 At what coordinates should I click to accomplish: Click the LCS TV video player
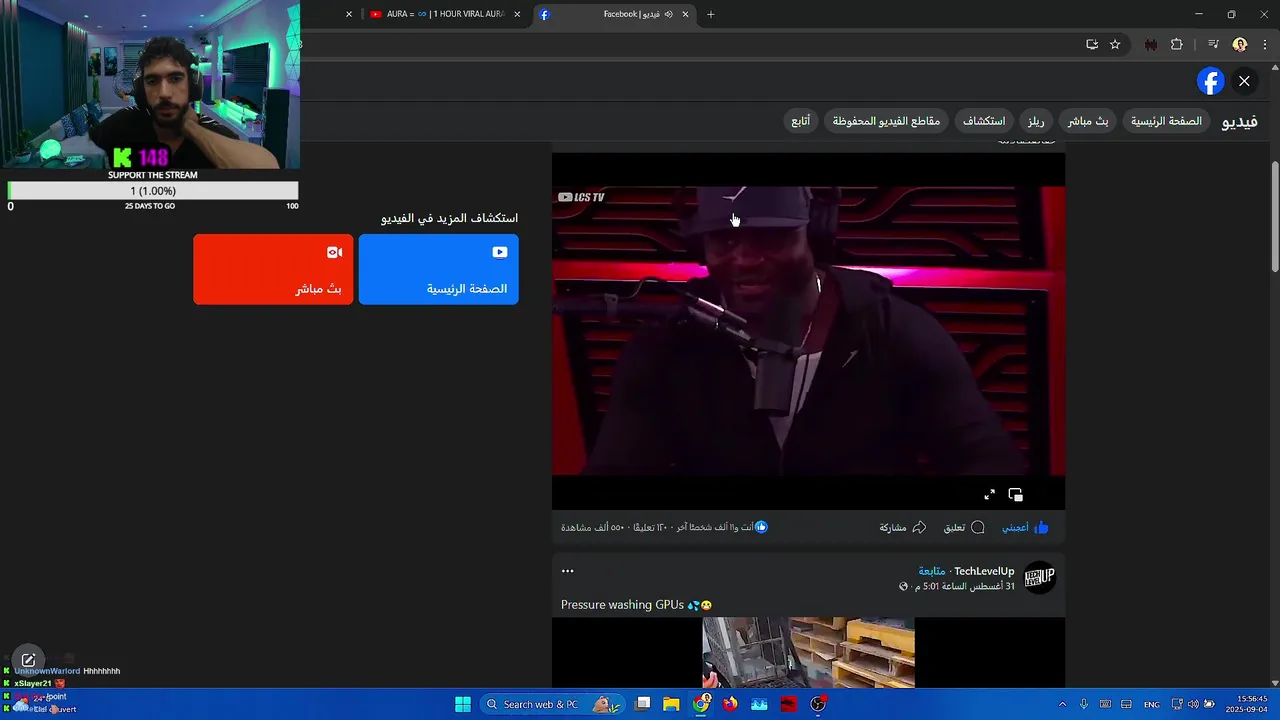coord(808,330)
